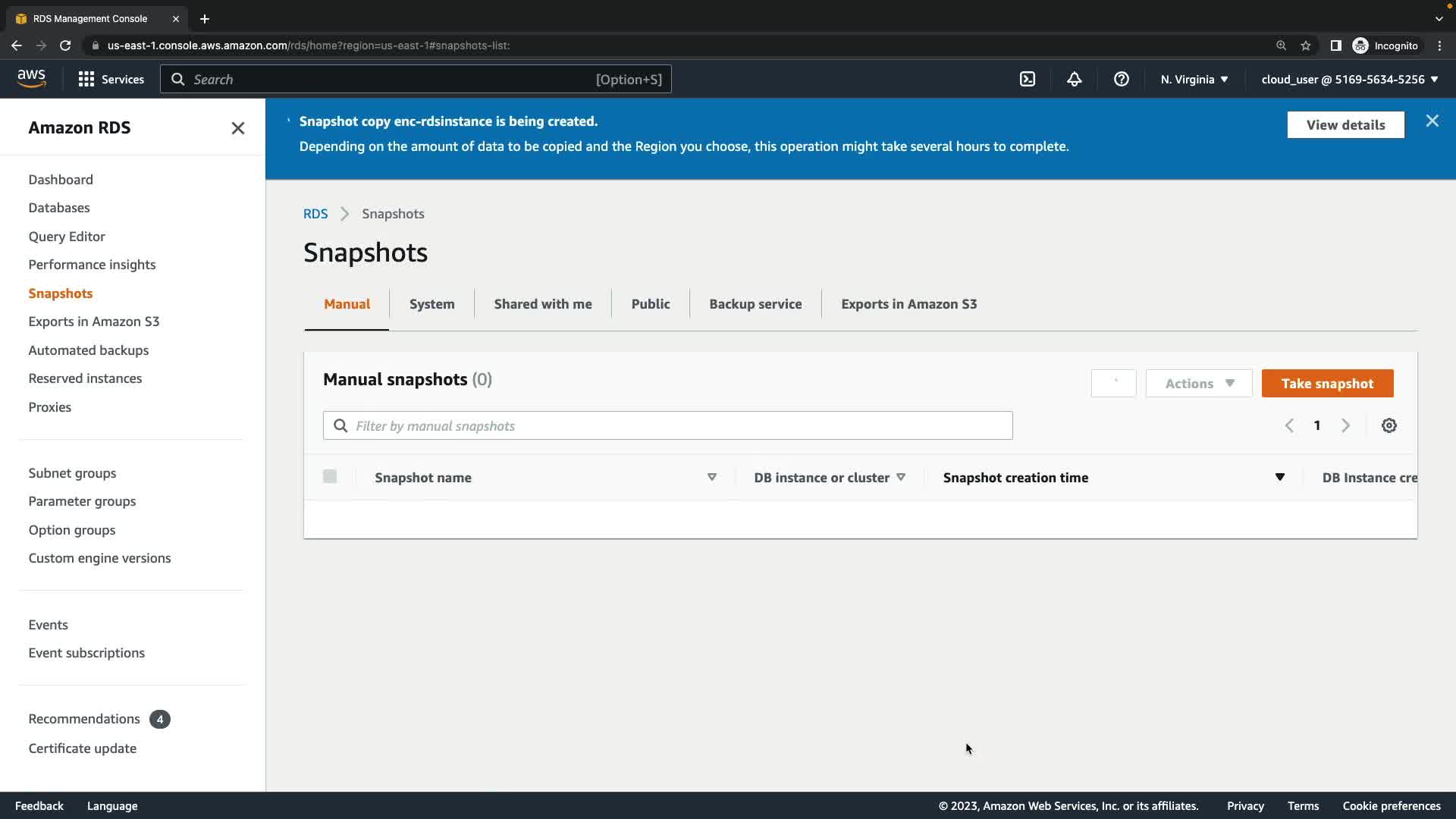Open the cloud_user account menu
Screen dimensions: 1456x819
point(1349,79)
